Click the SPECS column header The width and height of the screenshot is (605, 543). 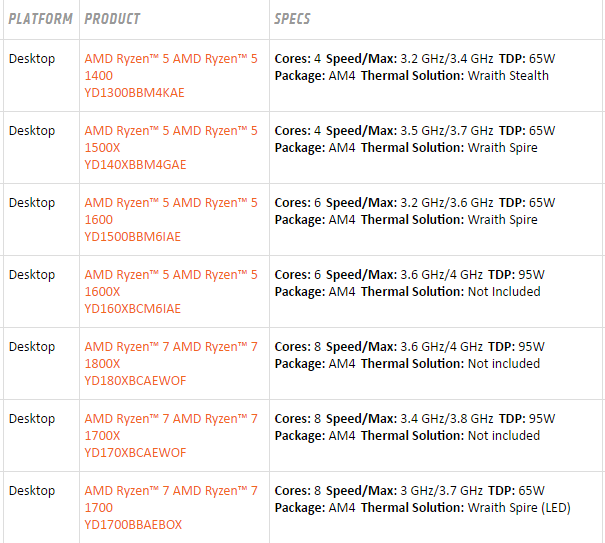pyautogui.click(x=292, y=19)
